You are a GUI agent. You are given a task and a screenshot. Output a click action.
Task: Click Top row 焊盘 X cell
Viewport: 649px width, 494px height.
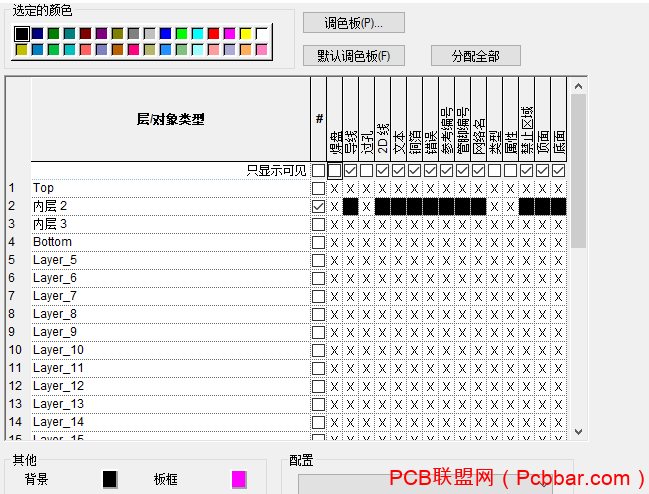(334, 189)
